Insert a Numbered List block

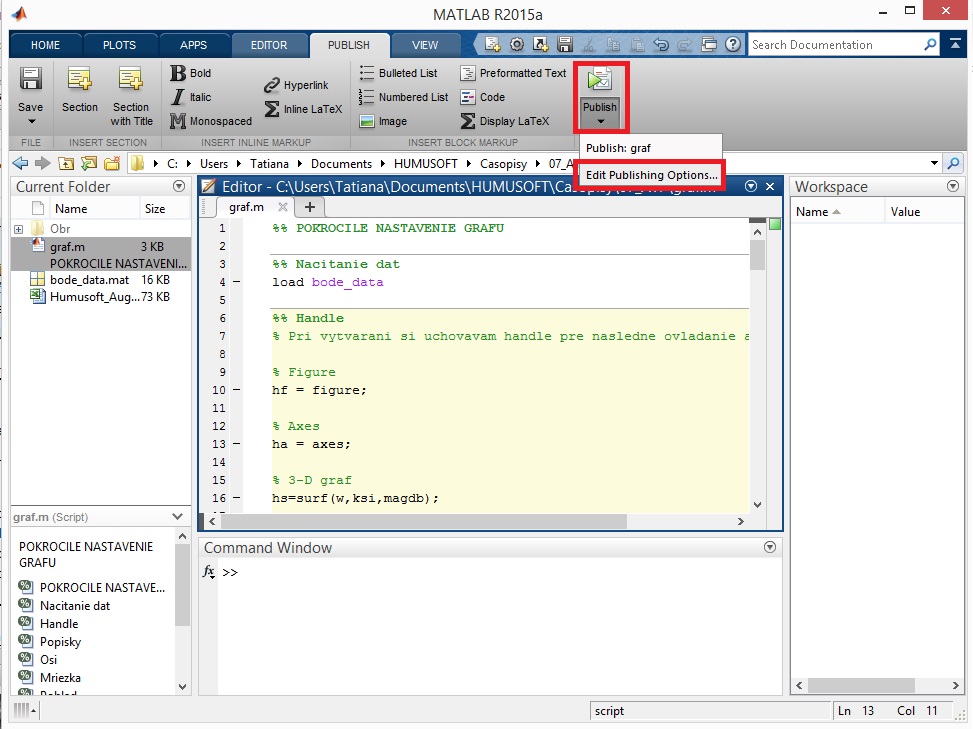(x=403, y=97)
